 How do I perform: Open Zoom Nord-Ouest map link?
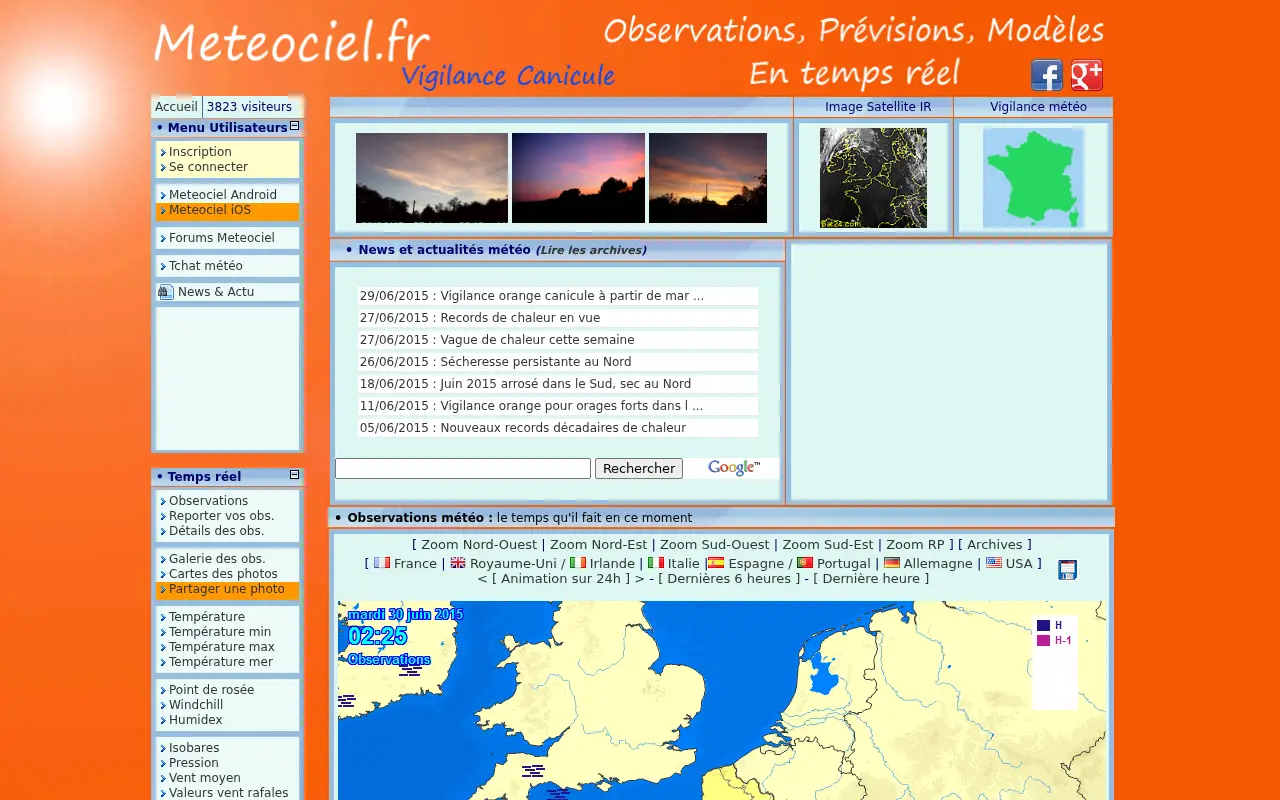(479, 545)
